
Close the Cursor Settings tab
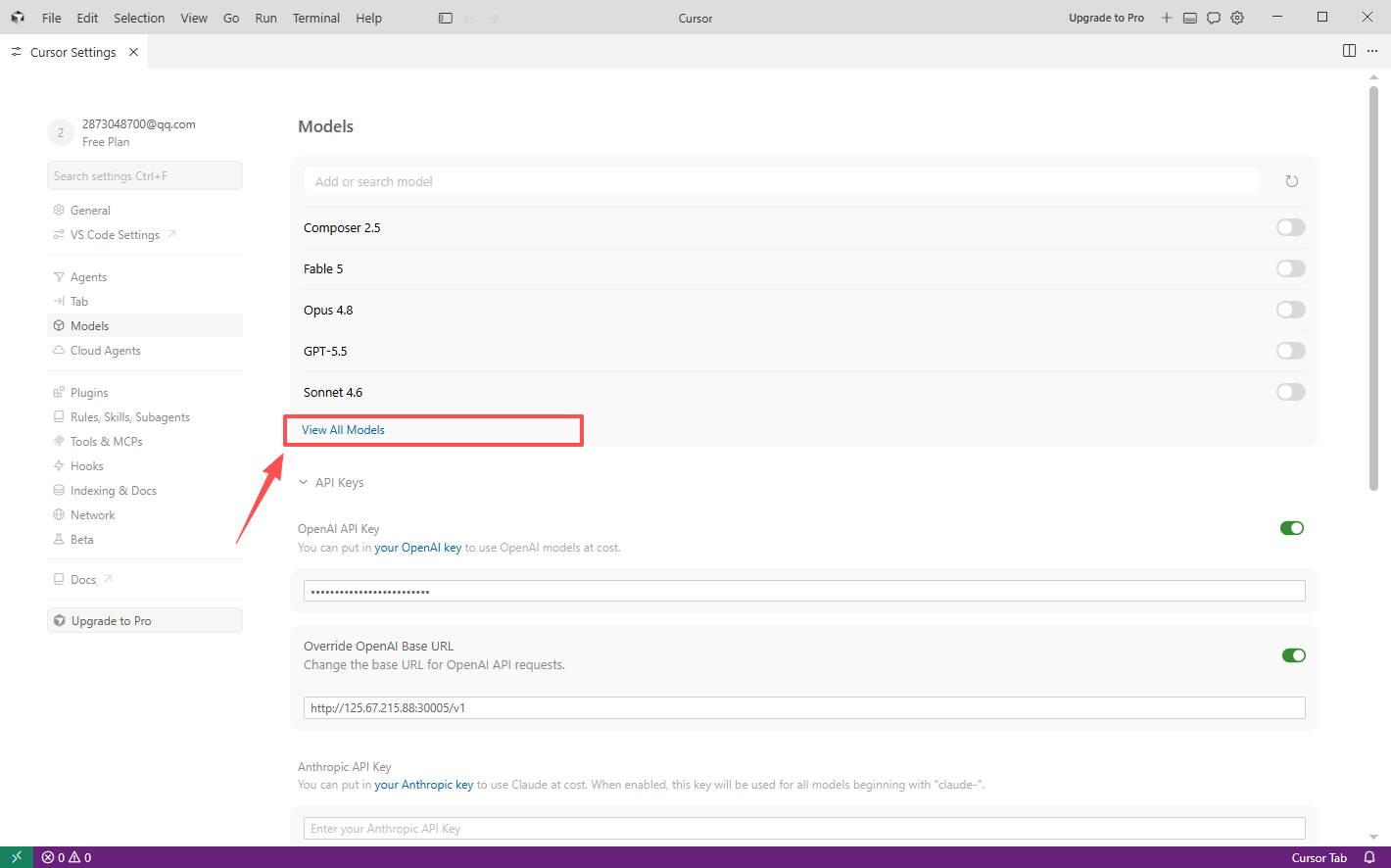point(133,52)
